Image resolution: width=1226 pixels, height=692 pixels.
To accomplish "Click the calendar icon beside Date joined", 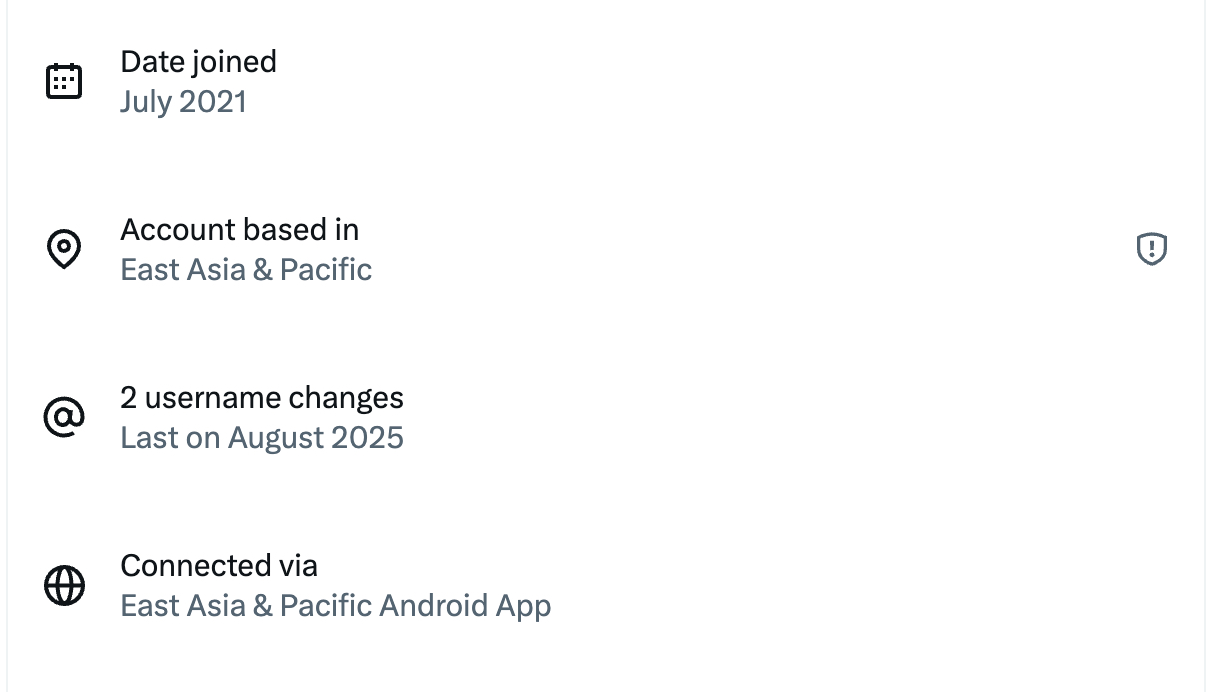I will [64, 81].
